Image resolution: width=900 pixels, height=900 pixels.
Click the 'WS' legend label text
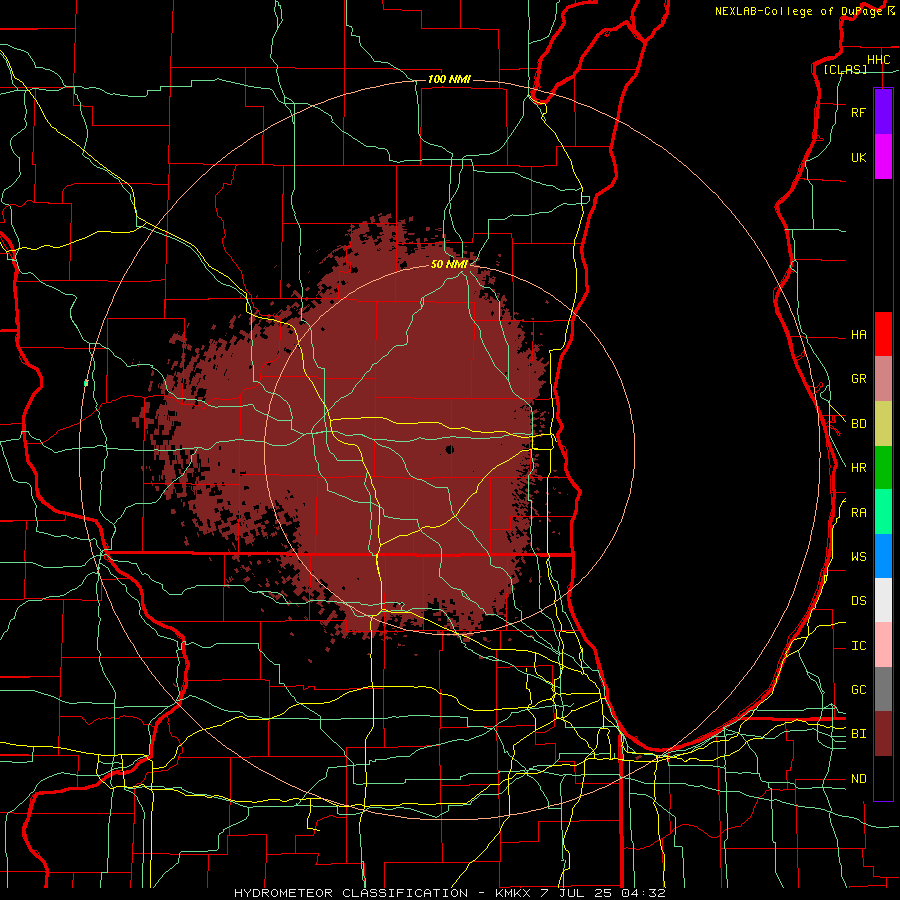[858, 556]
